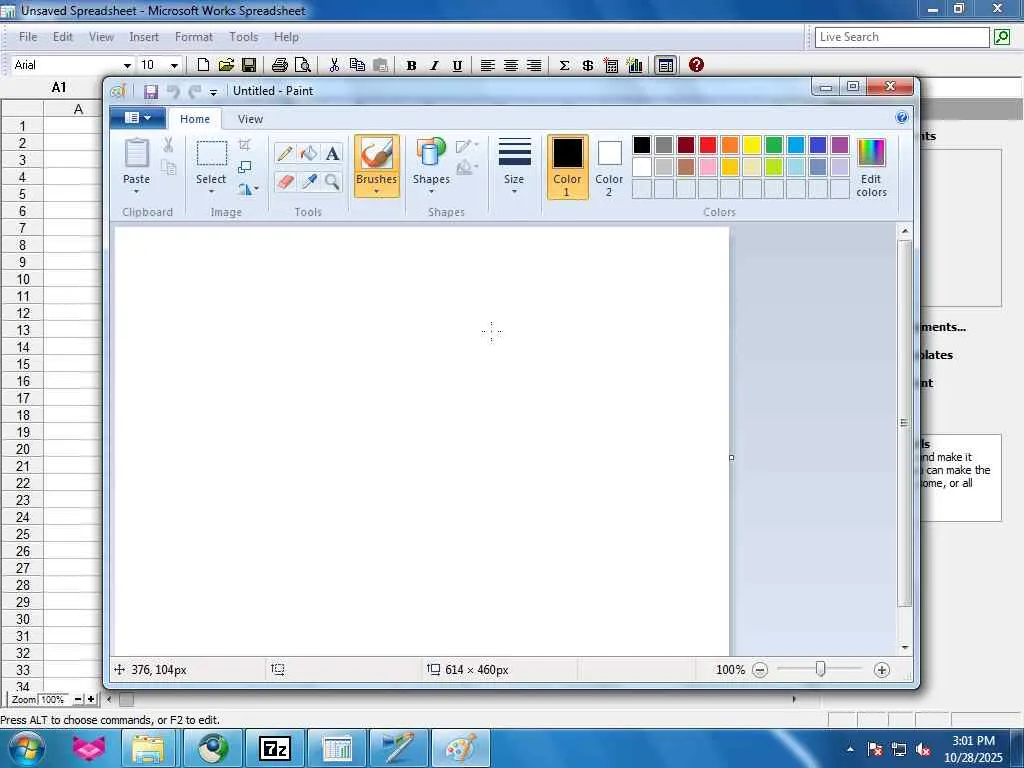Click the Open folder icon in Works toolbar
1024x768 pixels.
tap(226, 65)
